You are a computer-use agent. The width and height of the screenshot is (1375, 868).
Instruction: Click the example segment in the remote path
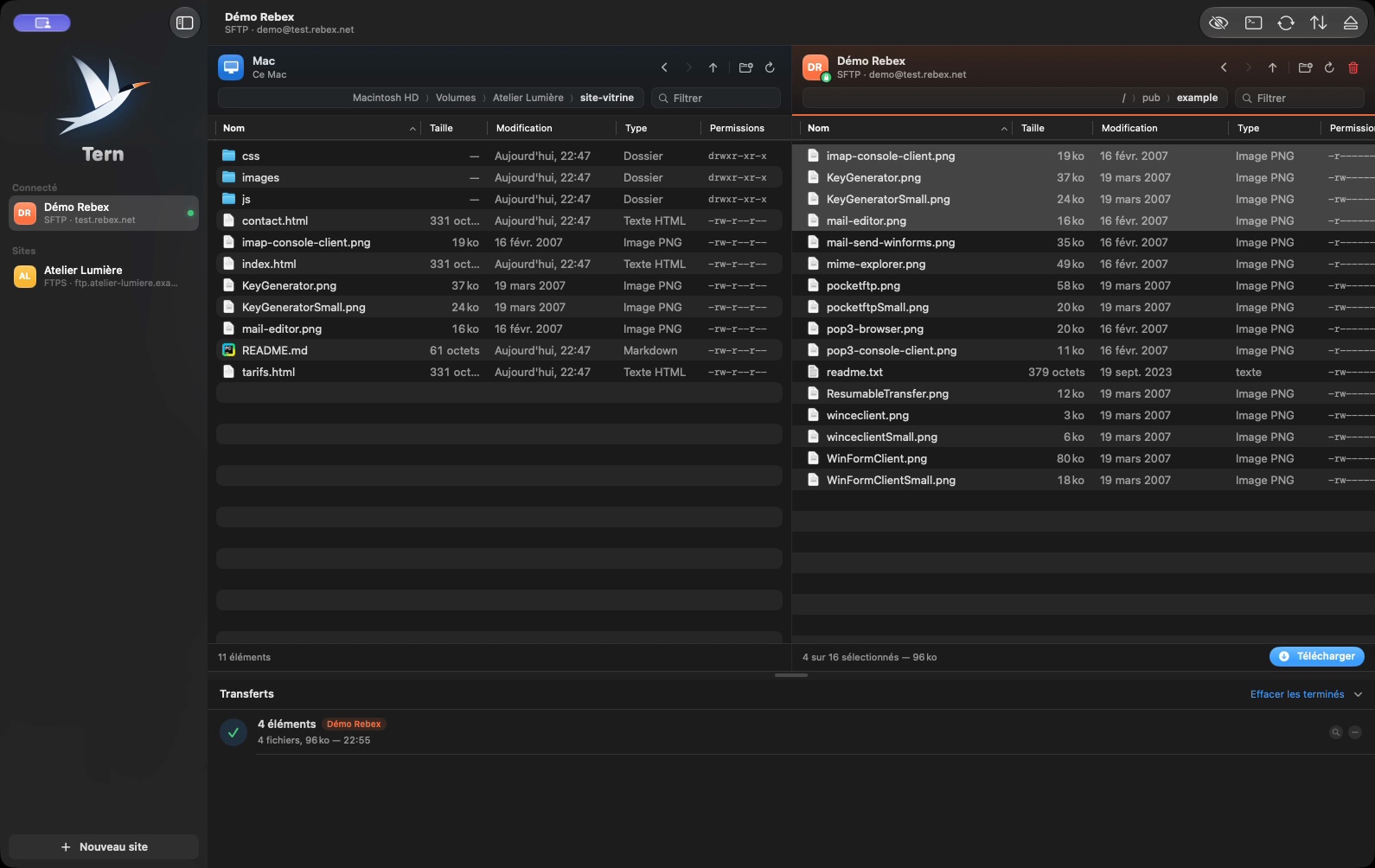point(1197,98)
